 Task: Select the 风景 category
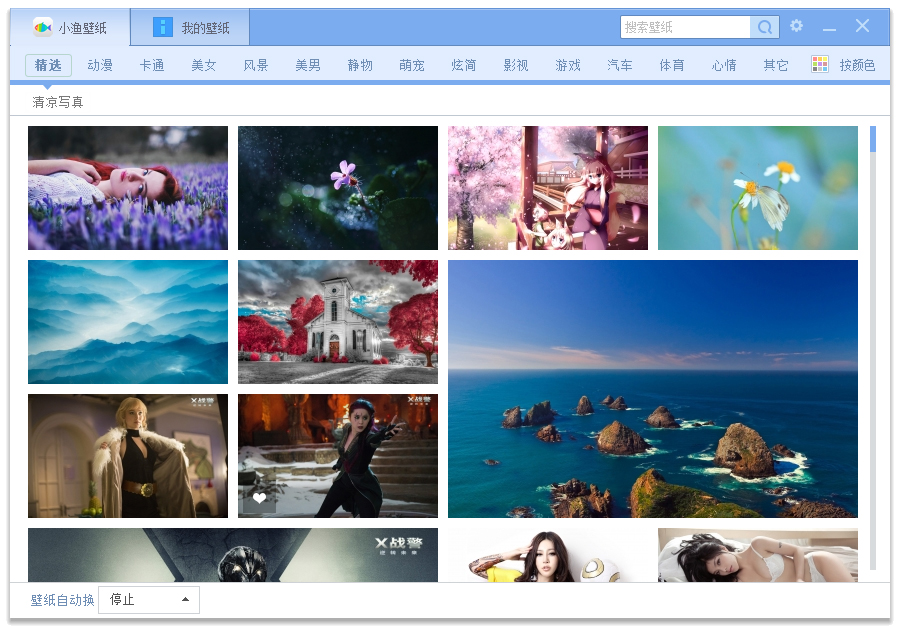coord(256,65)
